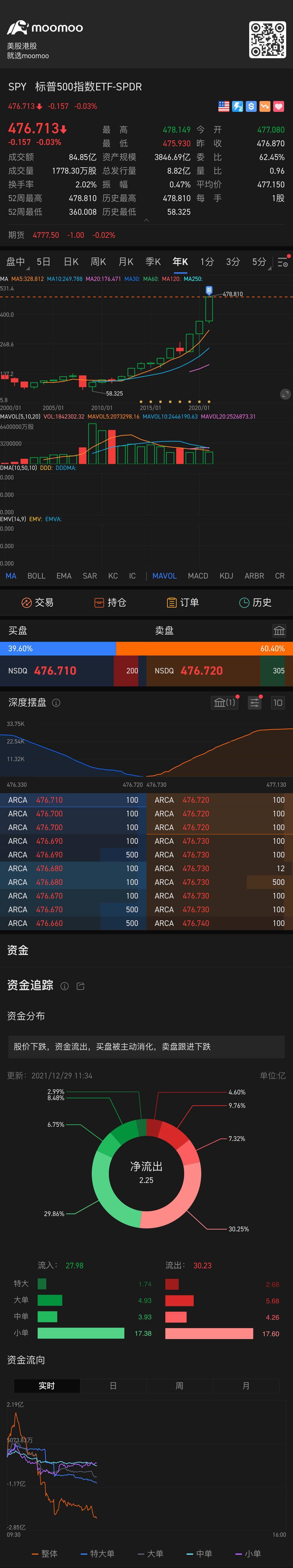Toggle the MACD sub-indicator
The height and width of the screenshot is (1568, 293).
[x=198, y=576]
